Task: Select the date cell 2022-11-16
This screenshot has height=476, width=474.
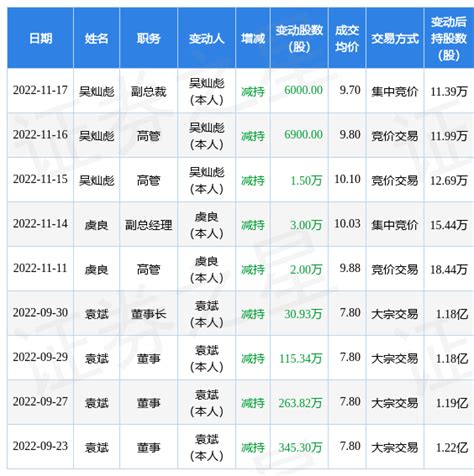Action: (40, 135)
